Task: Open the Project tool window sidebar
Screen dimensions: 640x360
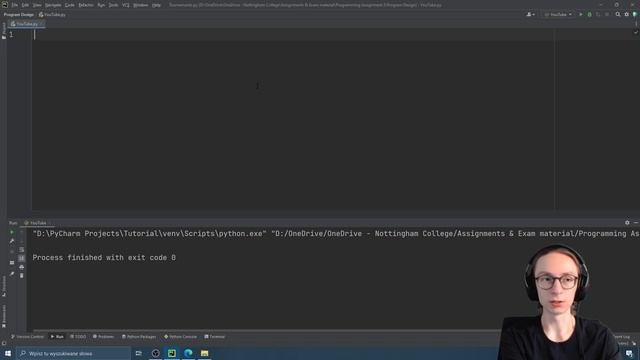Action: [4, 30]
